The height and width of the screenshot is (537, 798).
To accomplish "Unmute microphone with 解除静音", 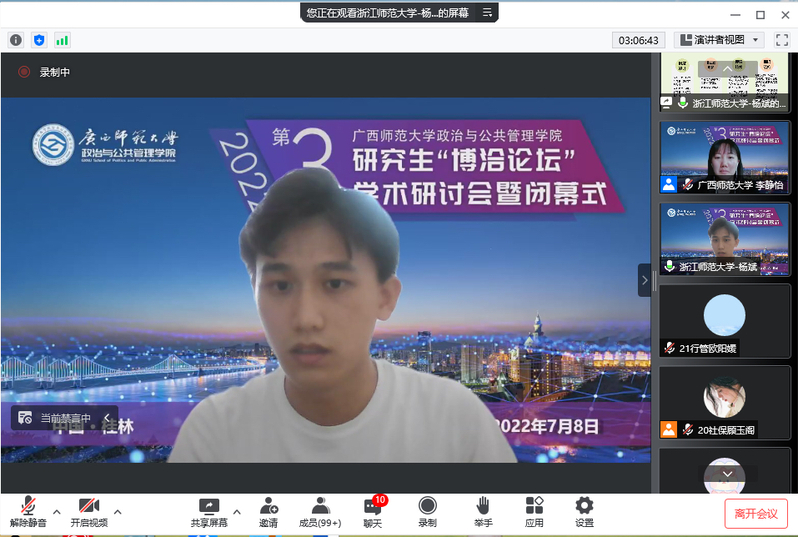I will [28, 512].
